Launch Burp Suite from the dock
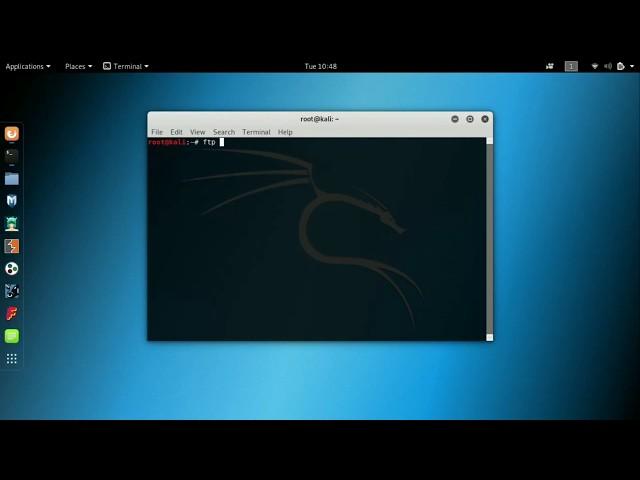The width and height of the screenshot is (640, 480). pyautogui.click(x=11, y=246)
